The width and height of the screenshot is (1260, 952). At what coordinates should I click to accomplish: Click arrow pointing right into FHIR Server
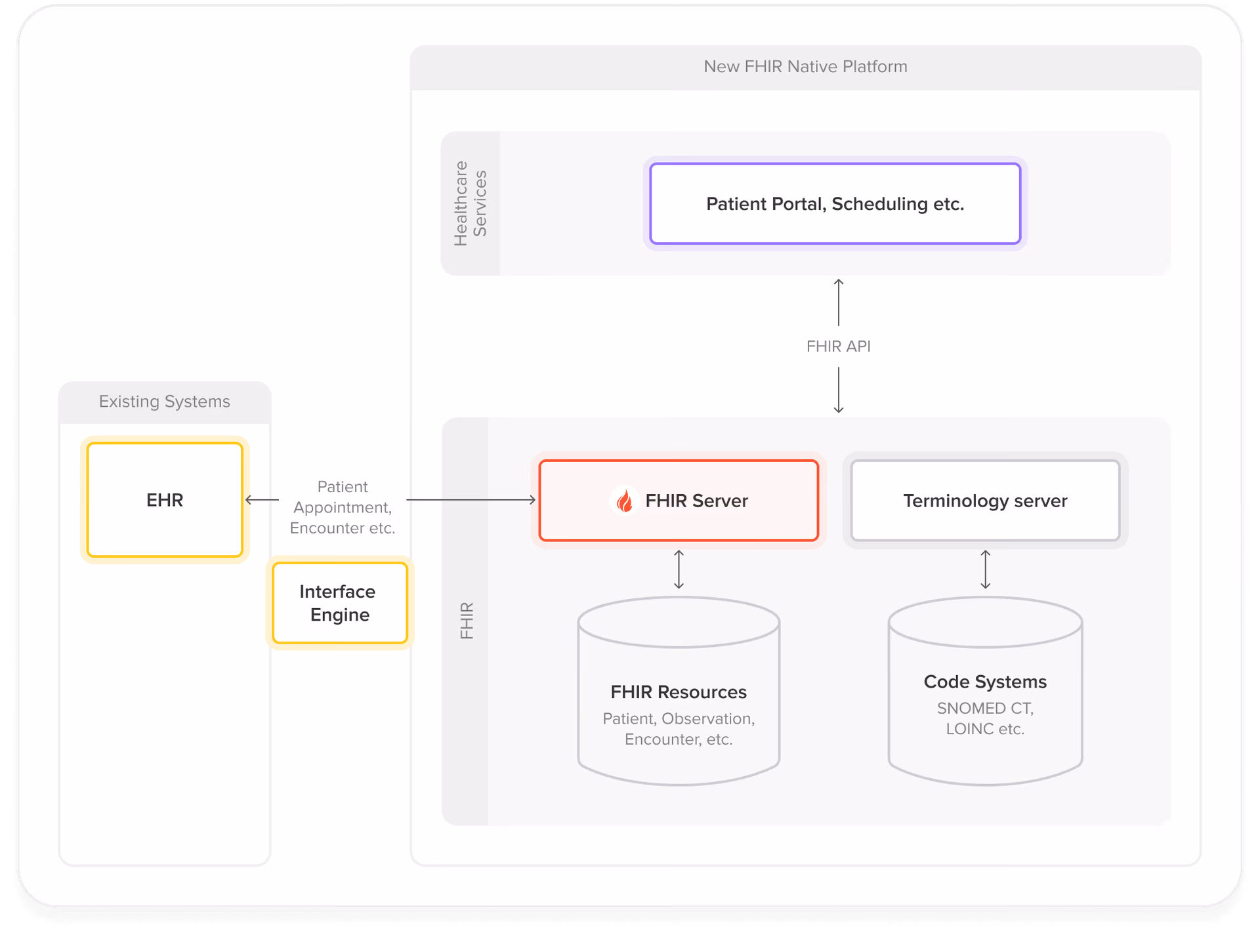click(470, 500)
